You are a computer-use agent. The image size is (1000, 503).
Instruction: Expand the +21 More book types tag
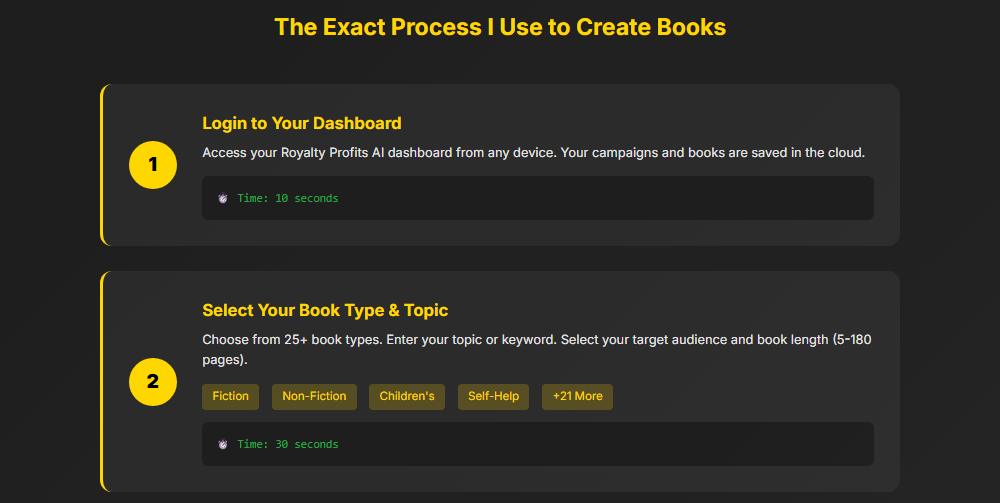577,396
